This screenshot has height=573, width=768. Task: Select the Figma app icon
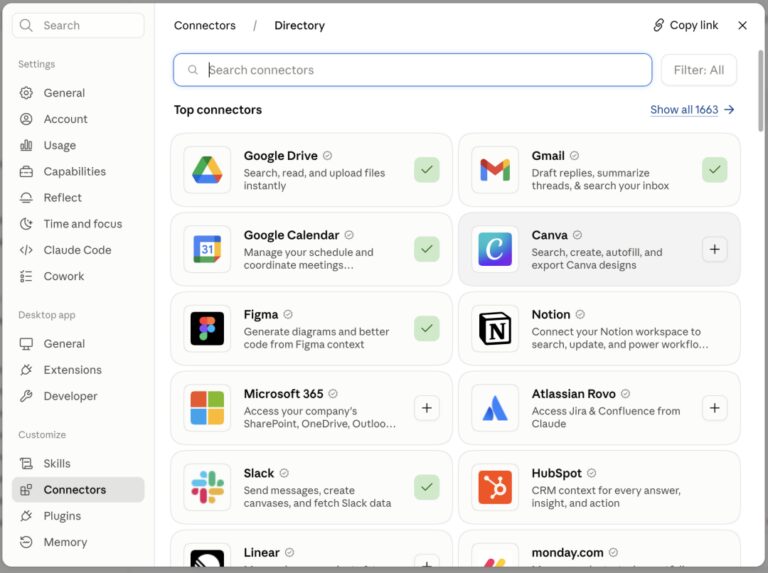207,329
